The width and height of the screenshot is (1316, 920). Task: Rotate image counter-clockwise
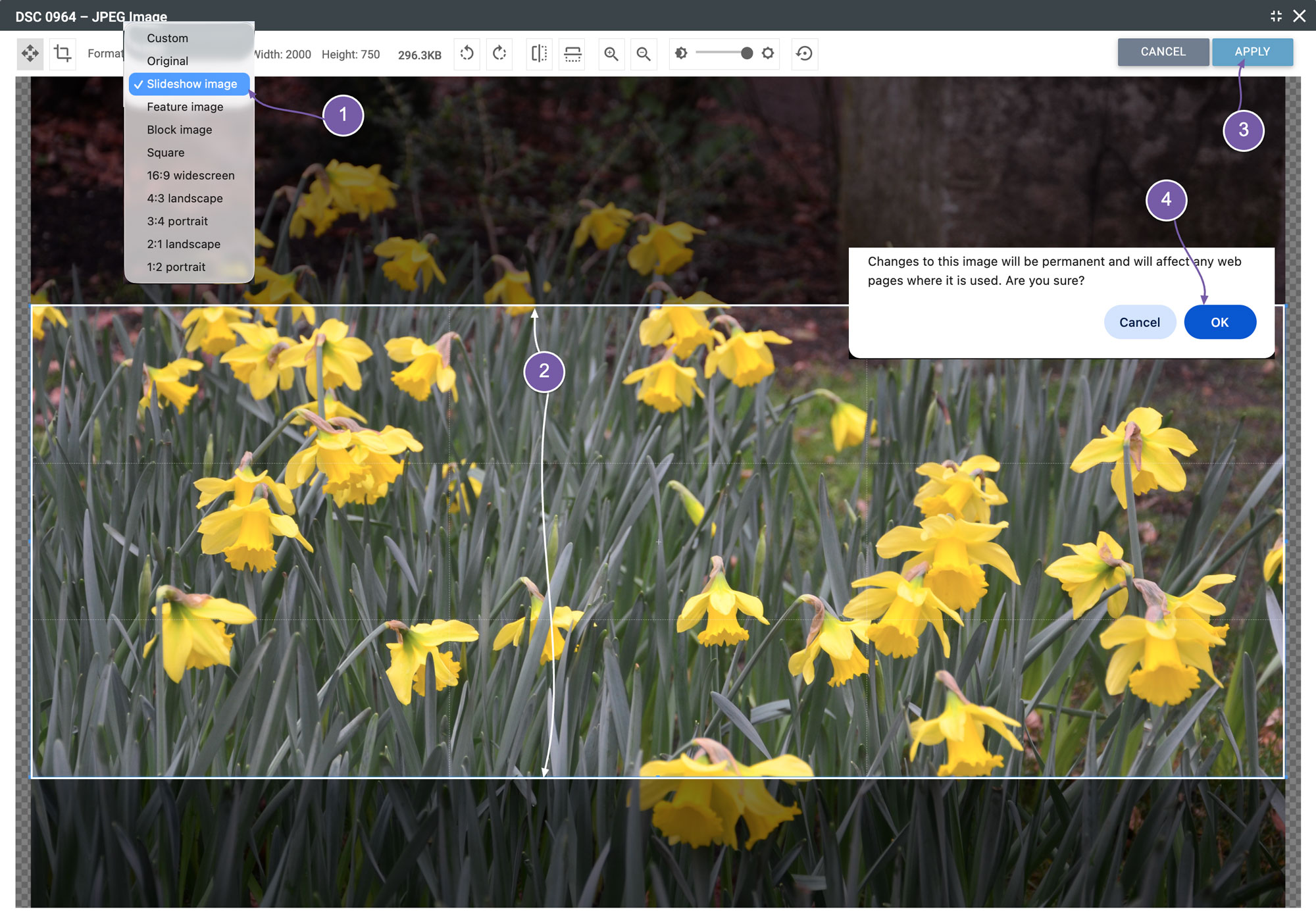pyautogui.click(x=467, y=53)
